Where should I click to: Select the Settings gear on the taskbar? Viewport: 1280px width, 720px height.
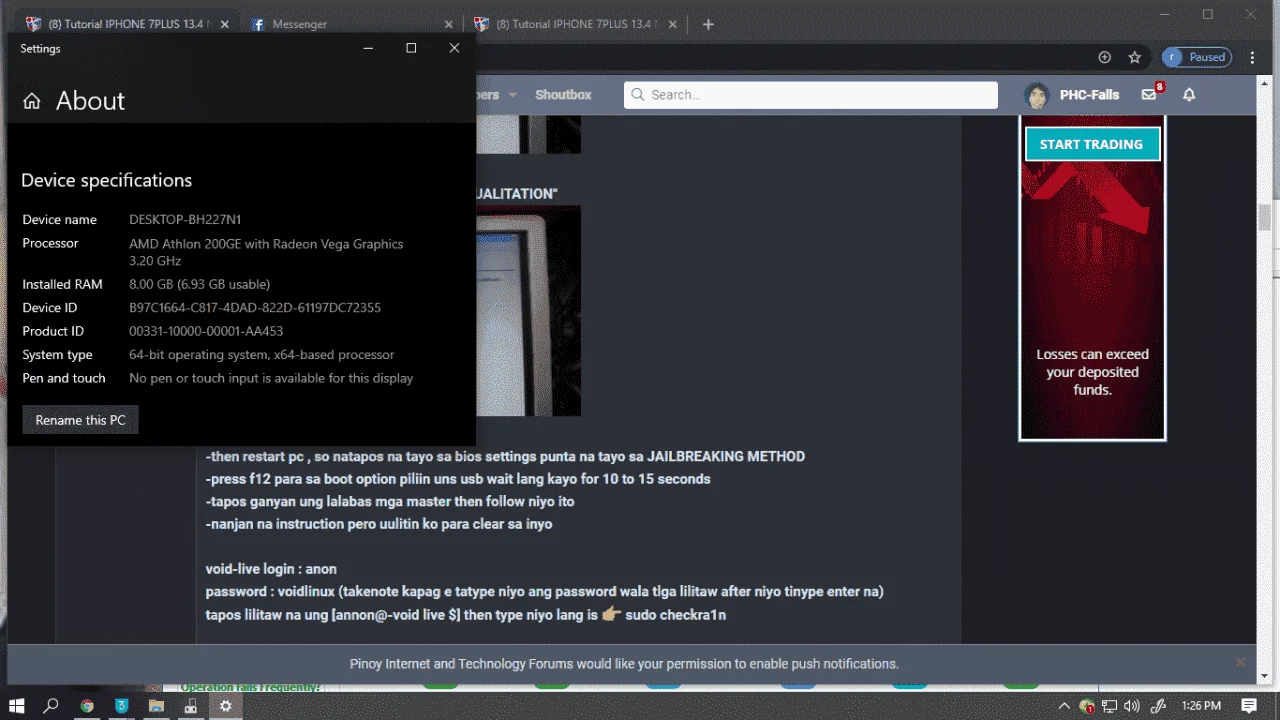tap(226, 706)
